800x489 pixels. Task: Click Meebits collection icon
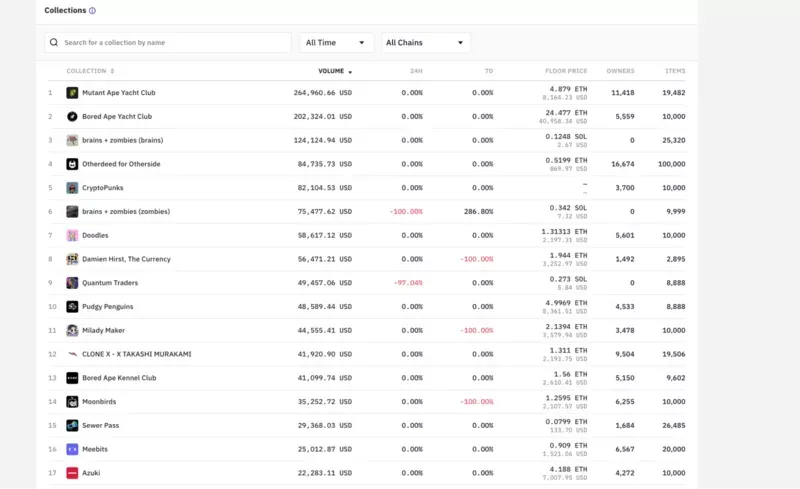point(72,449)
